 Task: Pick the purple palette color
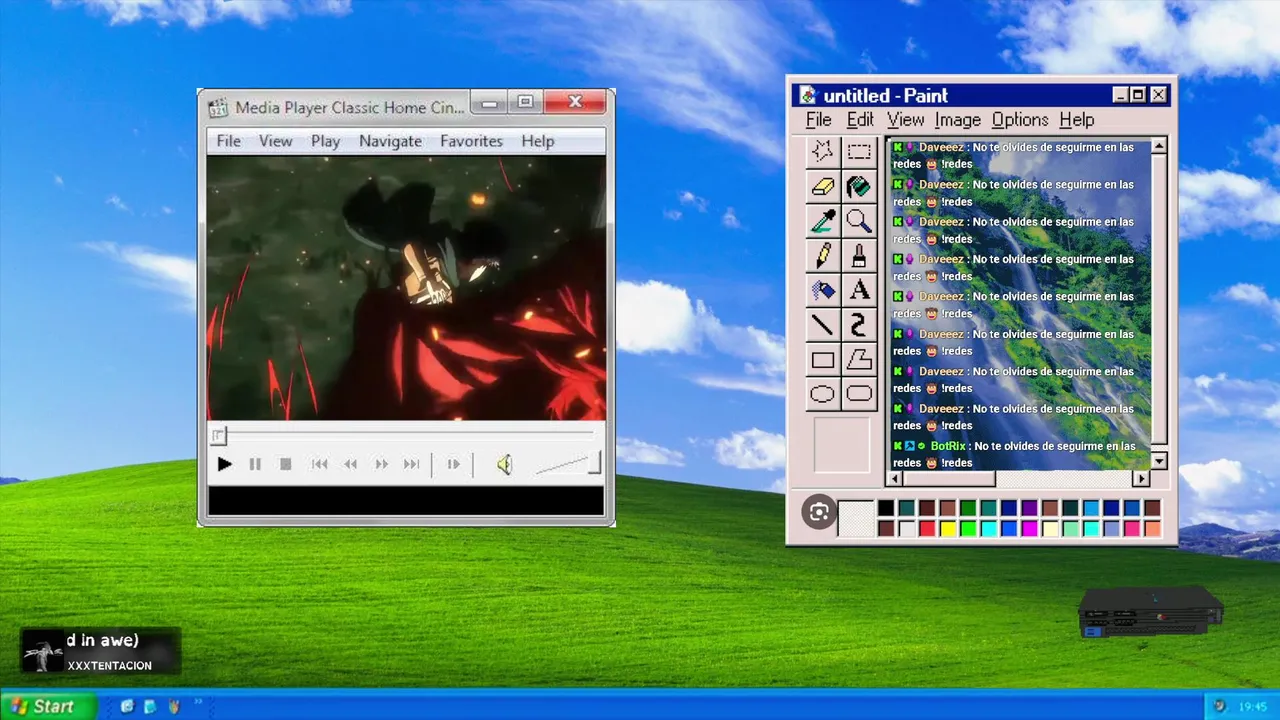1029,508
